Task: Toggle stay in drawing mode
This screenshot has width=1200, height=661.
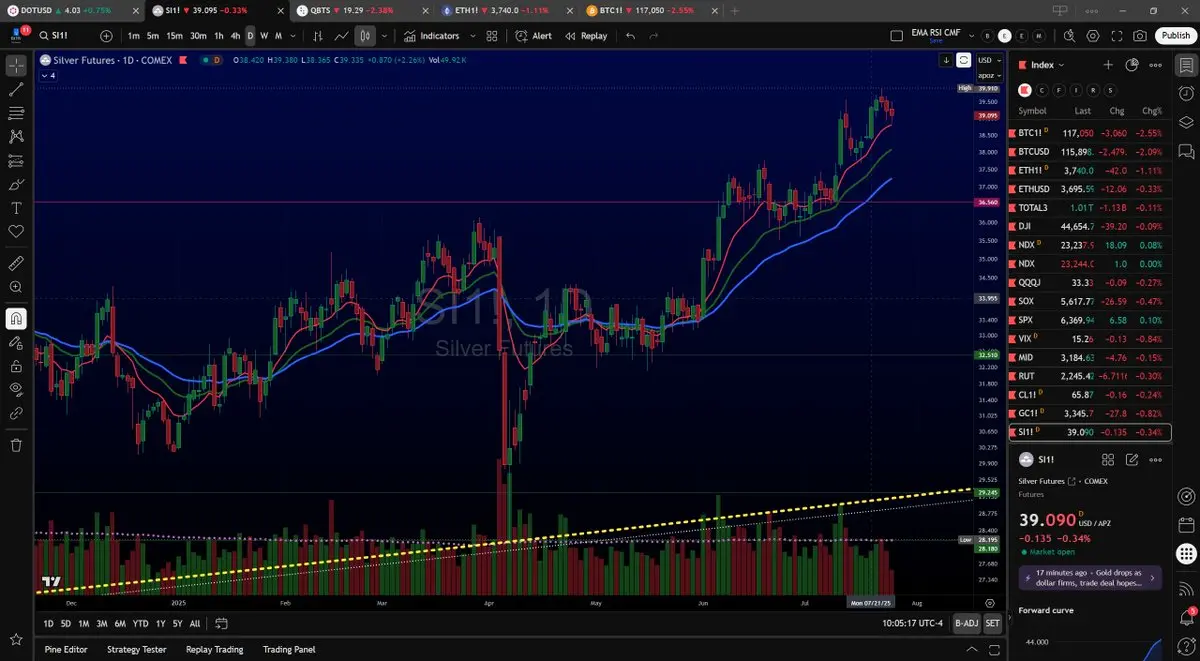Action: [16, 343]
